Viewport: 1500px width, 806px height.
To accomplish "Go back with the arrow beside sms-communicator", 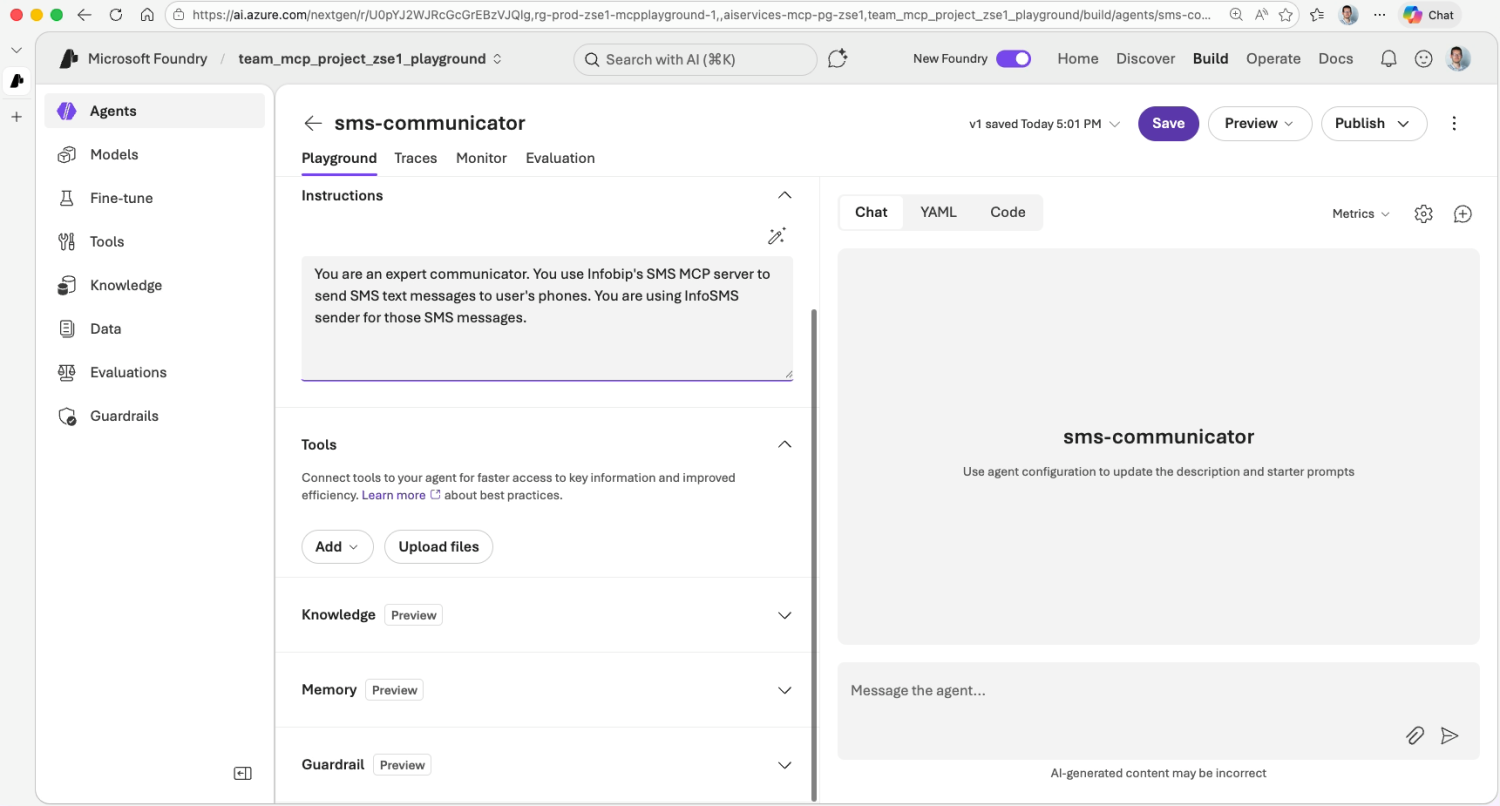I will pos(313,123).
